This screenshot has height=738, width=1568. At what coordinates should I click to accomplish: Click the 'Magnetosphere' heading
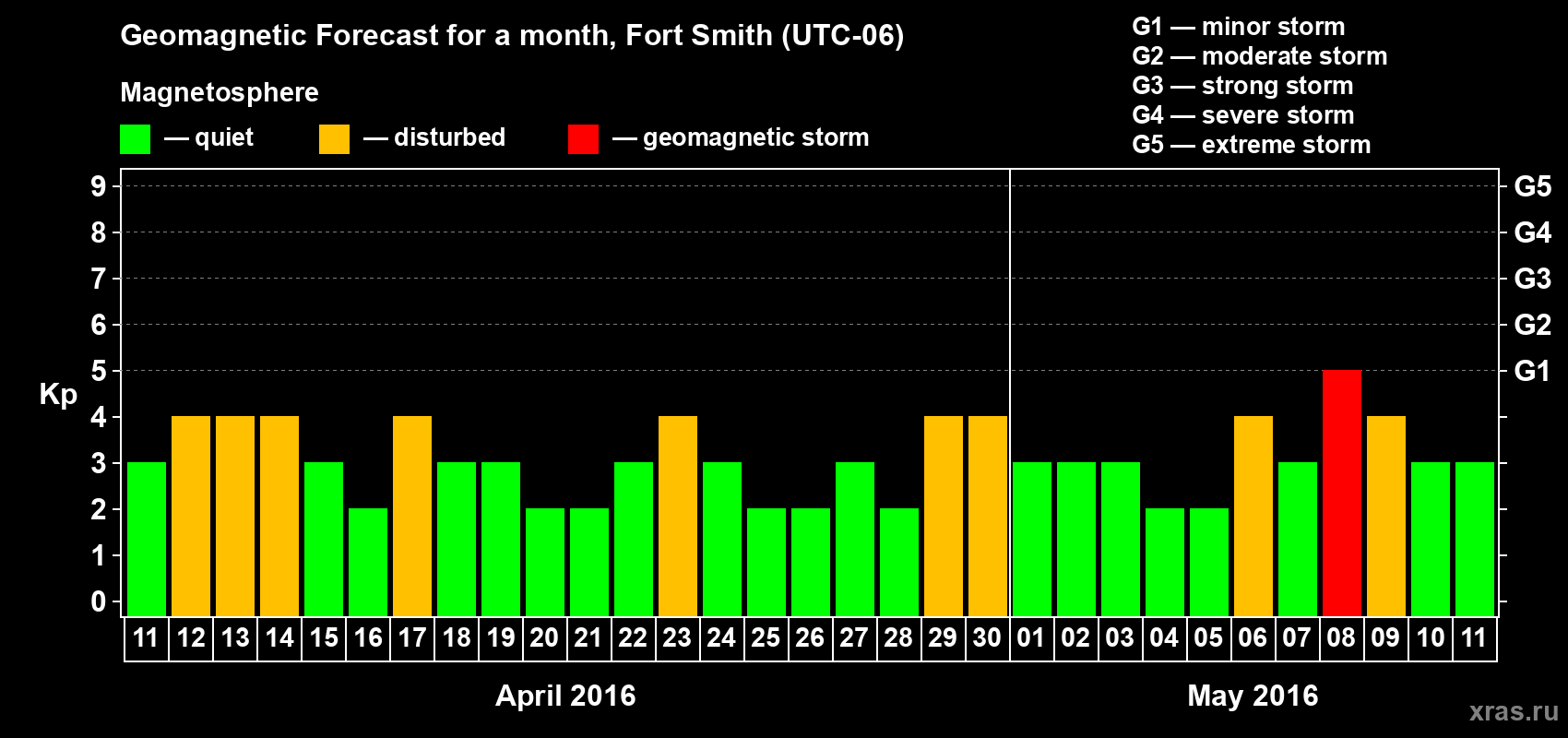tap(220, 92)
